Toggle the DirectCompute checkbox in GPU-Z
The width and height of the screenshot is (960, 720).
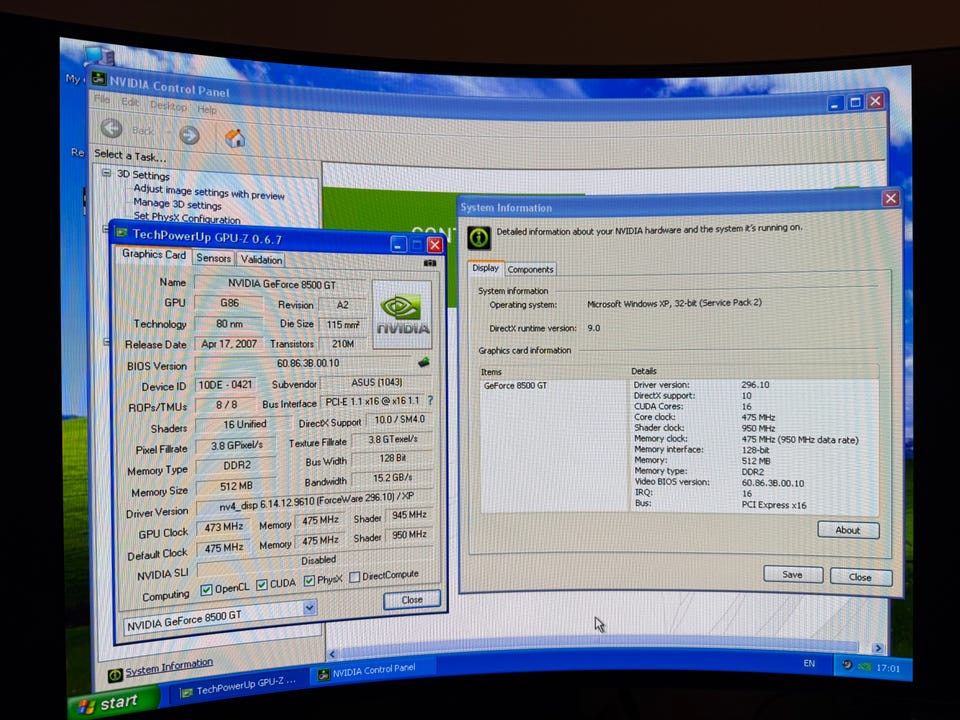[354, 577]
